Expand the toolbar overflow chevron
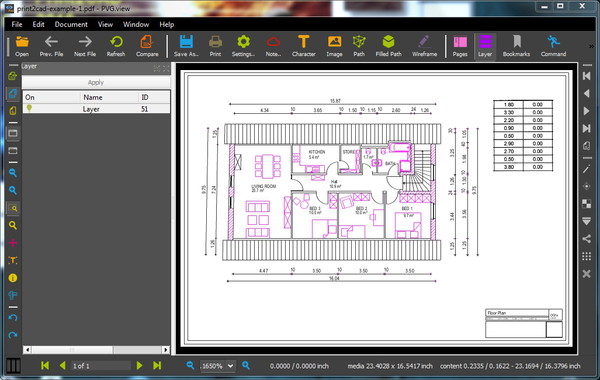Screen dimensions: 600x380 [592, 46]
